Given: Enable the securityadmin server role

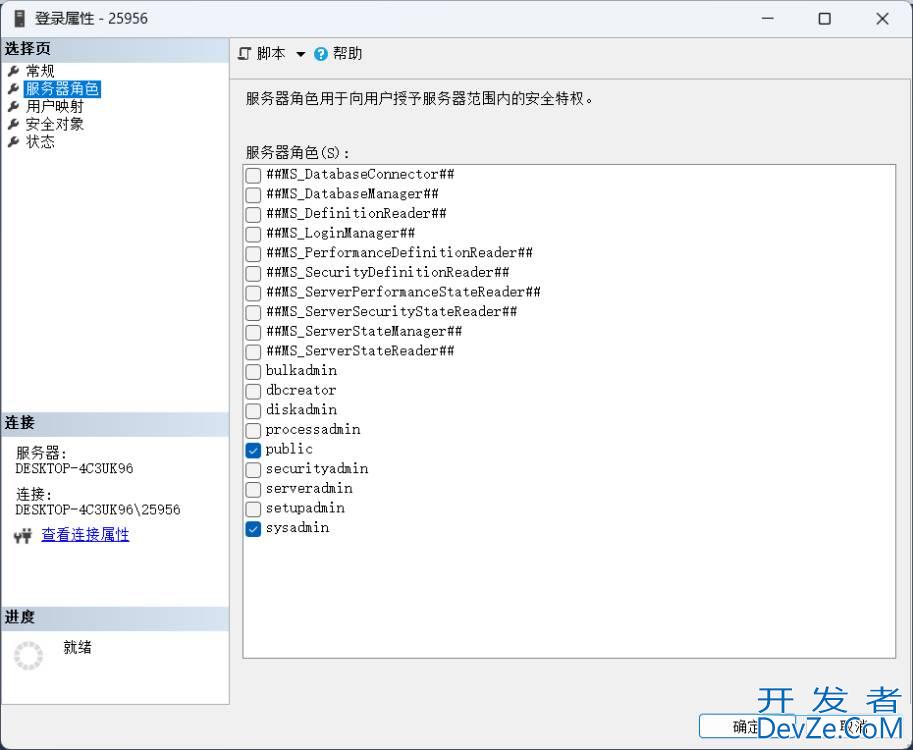Looking at the screenshot, I should [x=253, y=469].
